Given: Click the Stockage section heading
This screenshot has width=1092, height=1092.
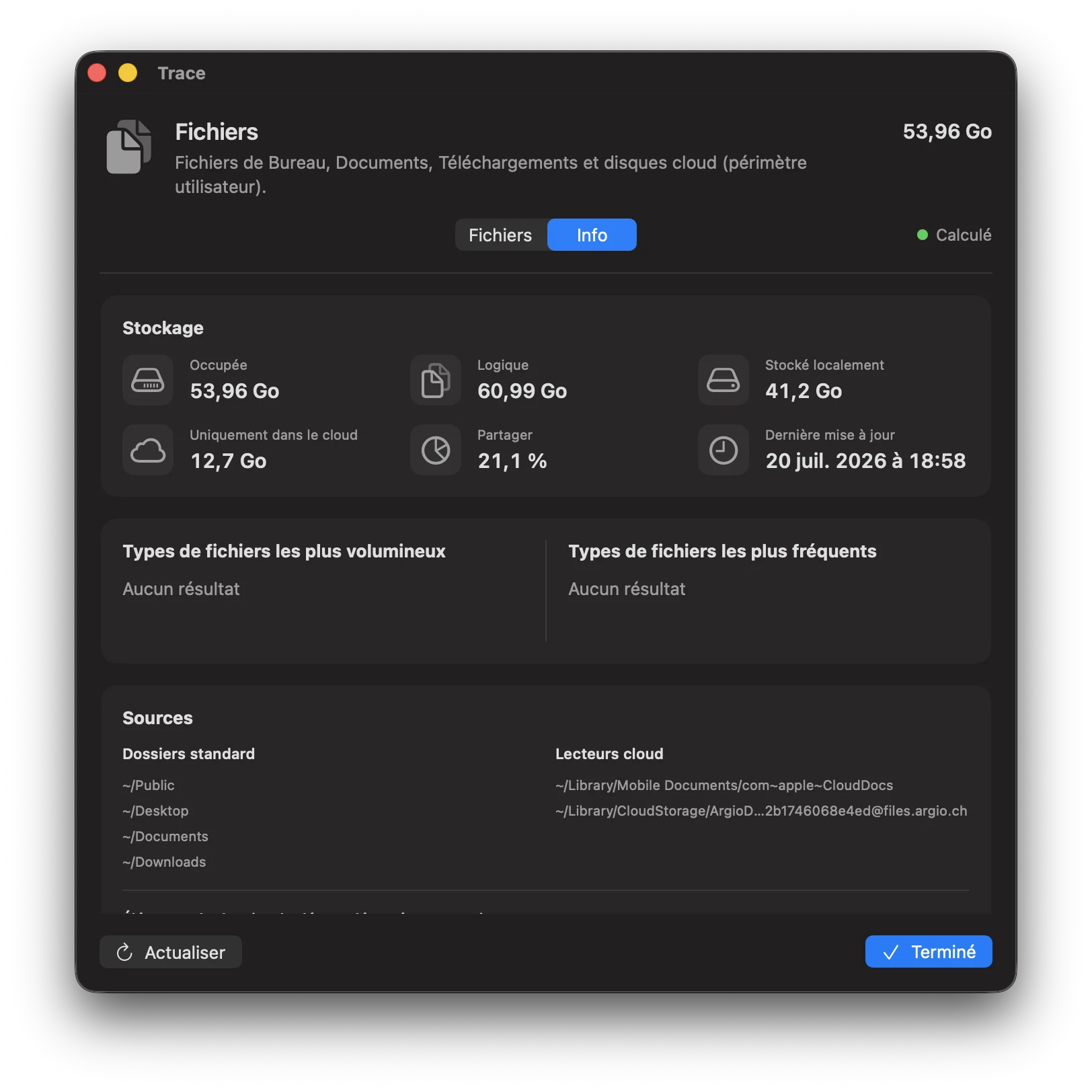Looking at the screenshot, I should [163, 328].
